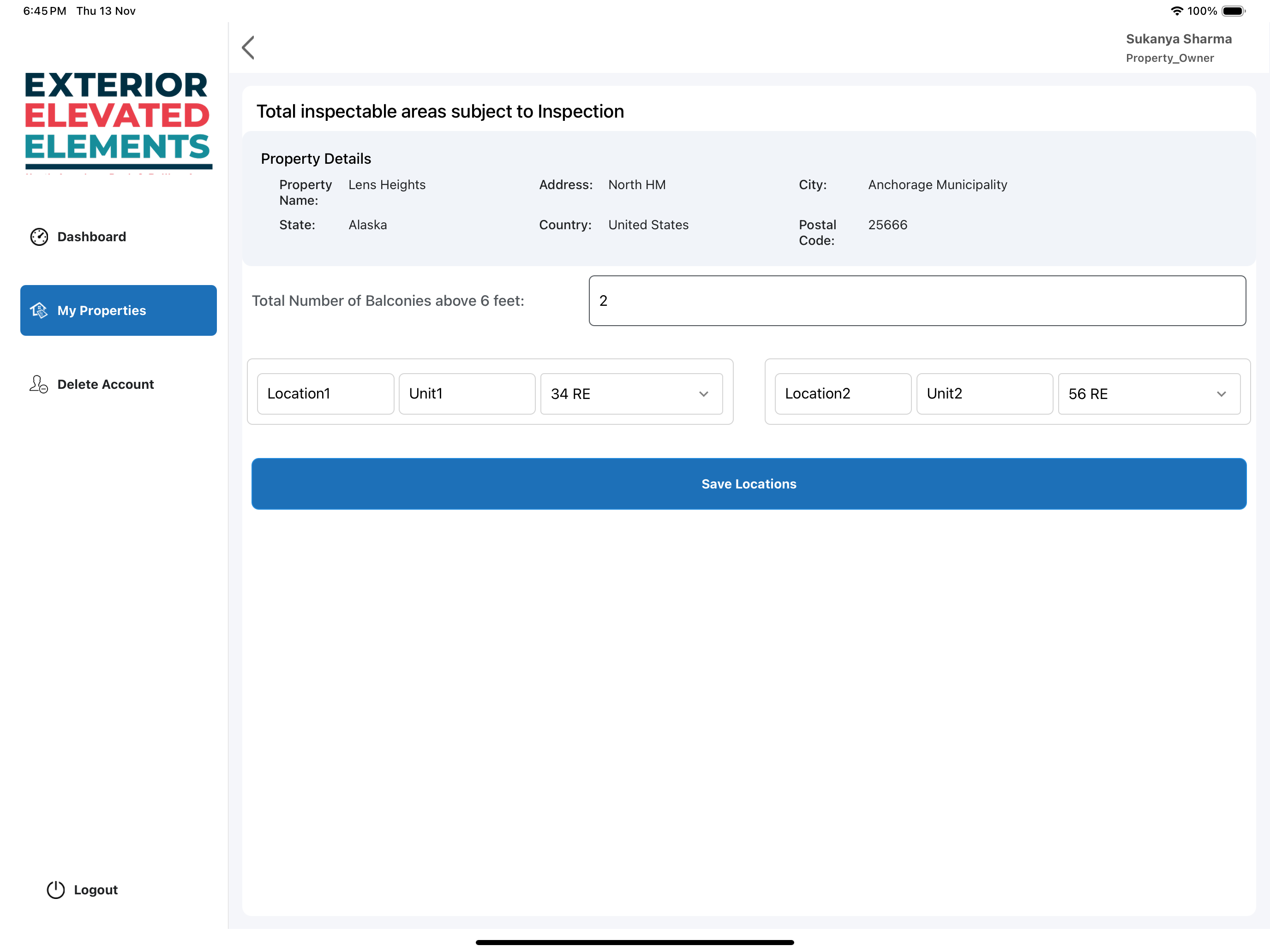The image size is (1270, 952).
Task: Click the 25666 postal code value
Action: pos(887,225)
